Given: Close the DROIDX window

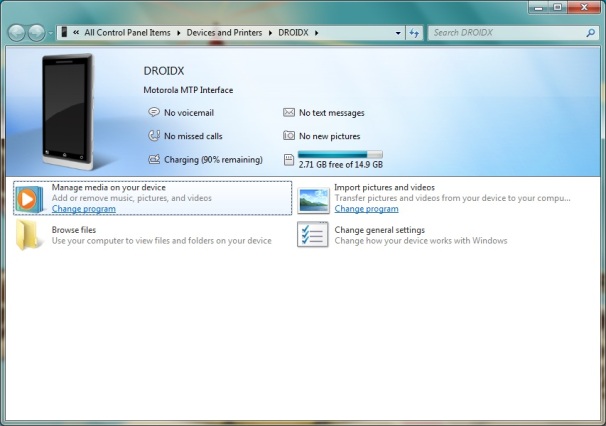Looking at the screenshot, I should (584, 7).
